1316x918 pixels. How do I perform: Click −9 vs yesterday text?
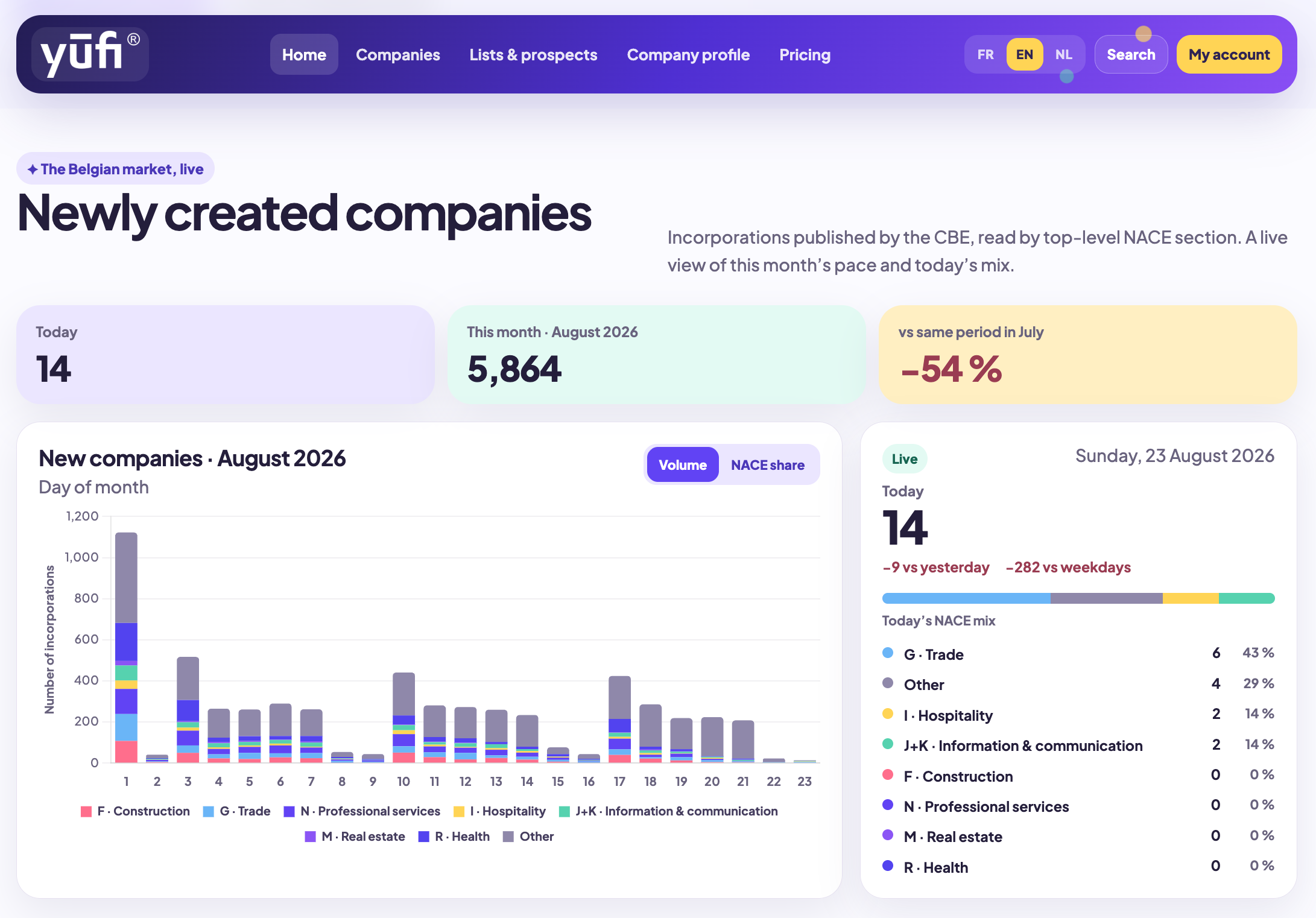[935, 567]
